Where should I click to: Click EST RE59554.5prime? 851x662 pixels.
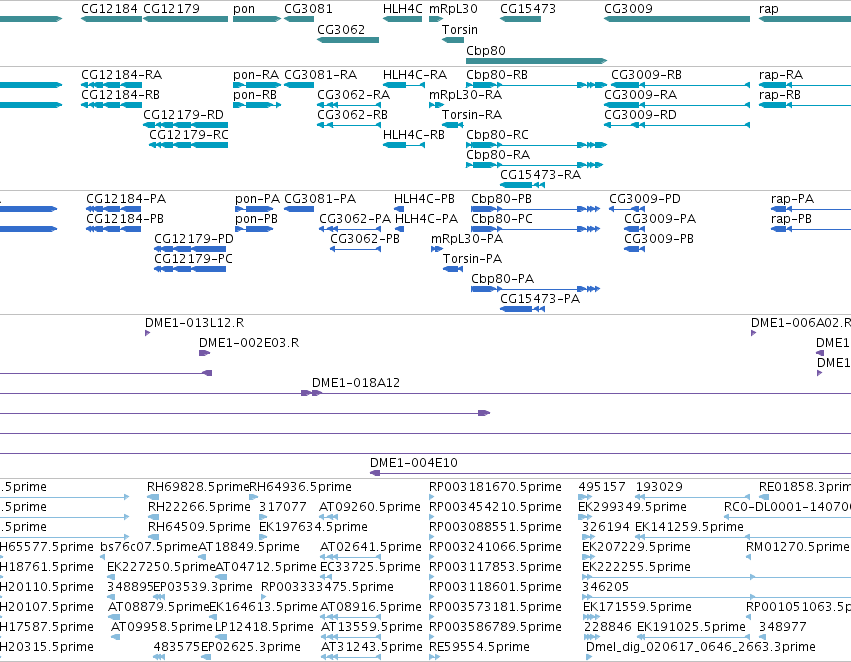tap(479, 647)
